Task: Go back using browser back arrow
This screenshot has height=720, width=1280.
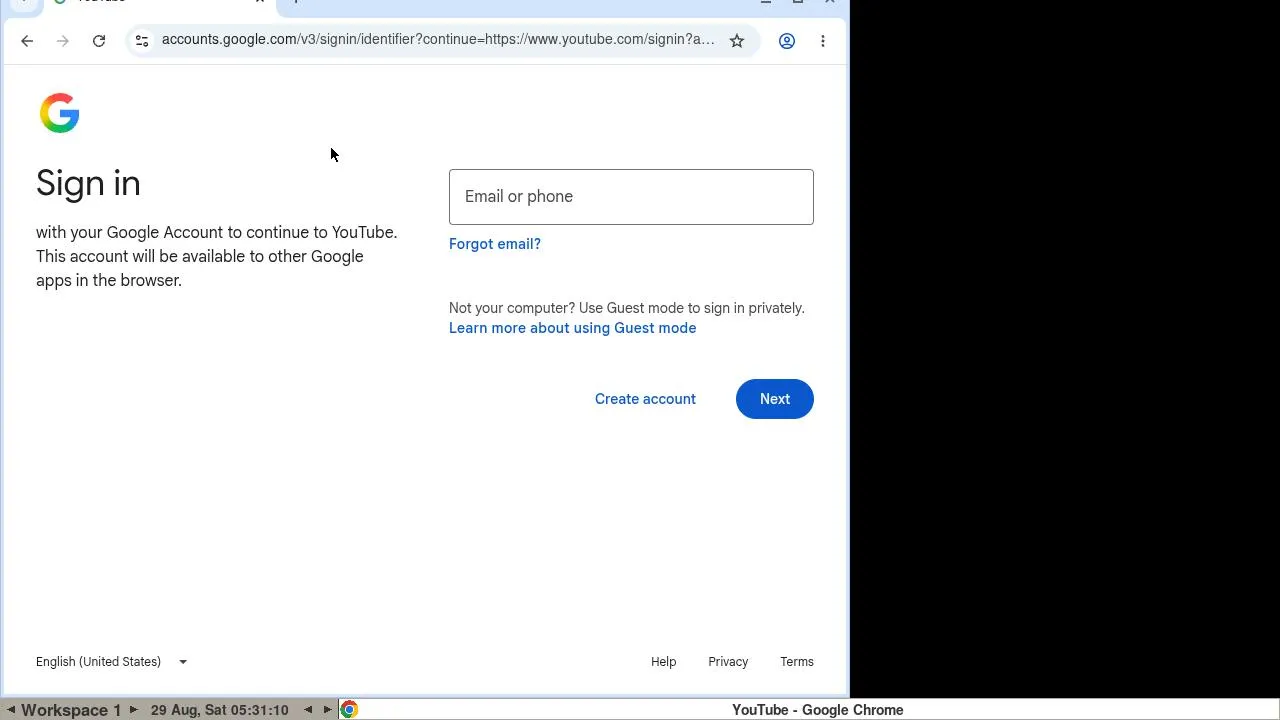Action: click(27, 41)
